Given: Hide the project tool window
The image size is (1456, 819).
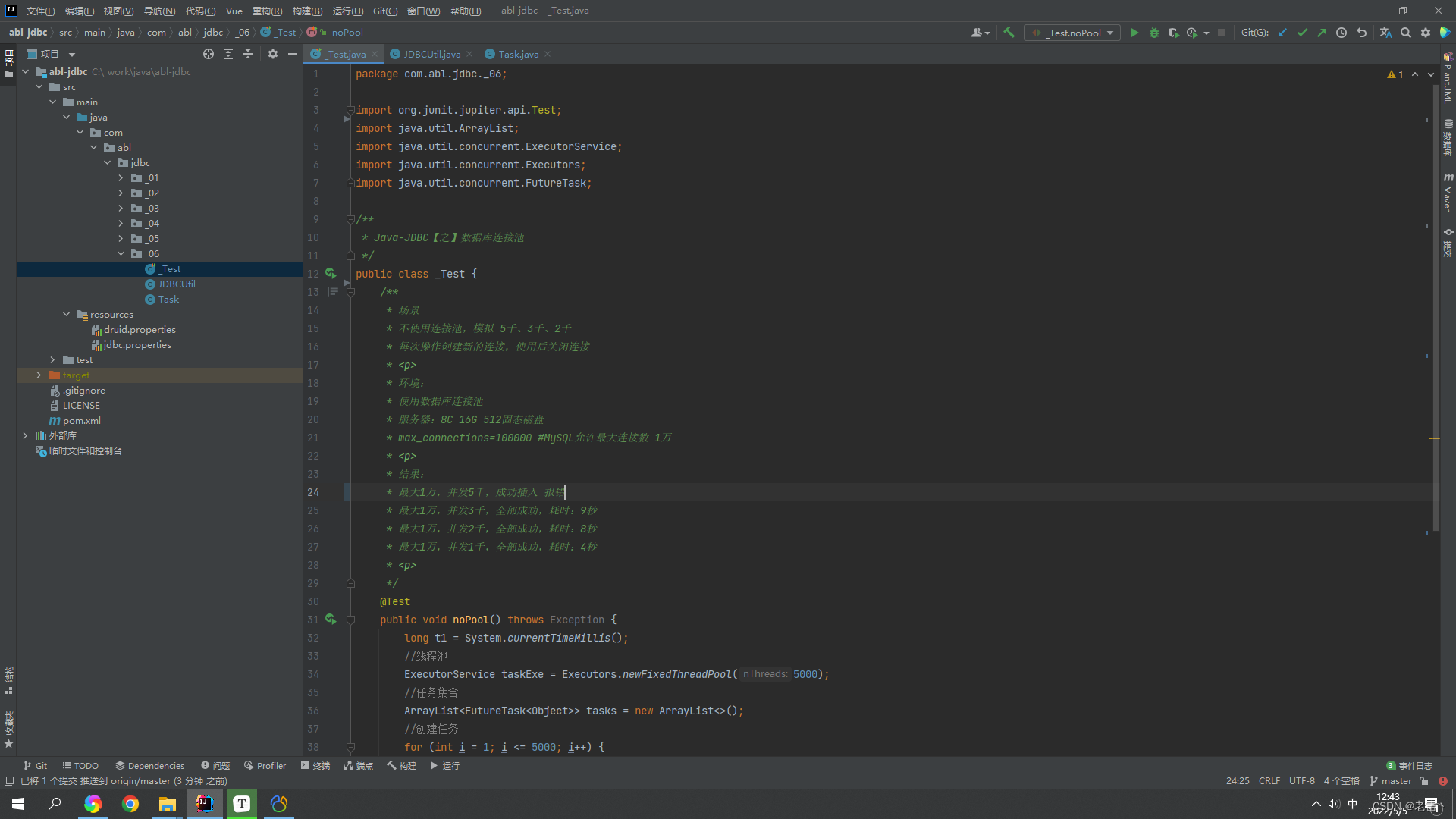Looking at the screenshot, I should [x=293, y=54].
